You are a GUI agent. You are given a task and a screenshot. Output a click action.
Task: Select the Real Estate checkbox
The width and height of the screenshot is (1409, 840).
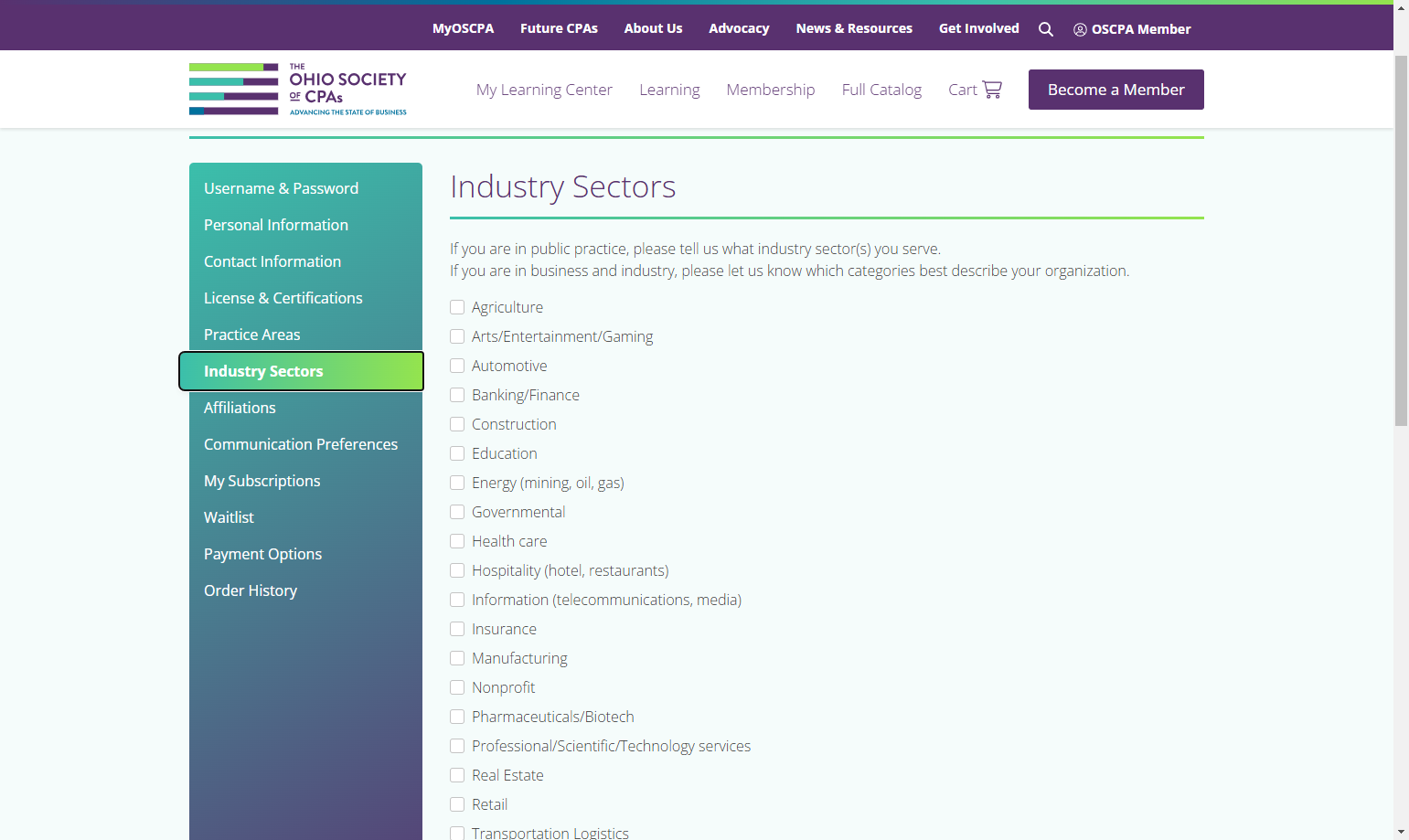pyautogui.click(x=457, y=775)
